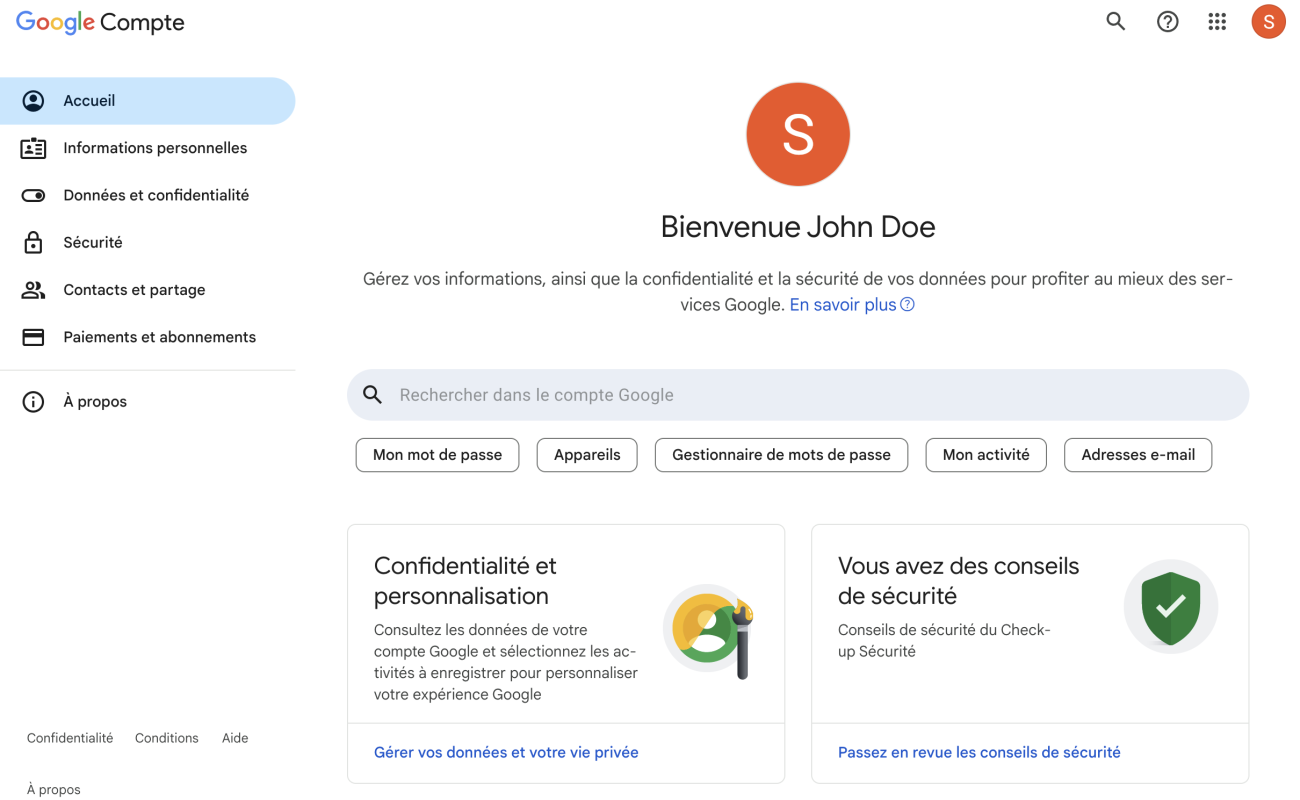Click the Informations personnelles ID card icon
This screenshot has width=1300, height=800.
(33, 148)
